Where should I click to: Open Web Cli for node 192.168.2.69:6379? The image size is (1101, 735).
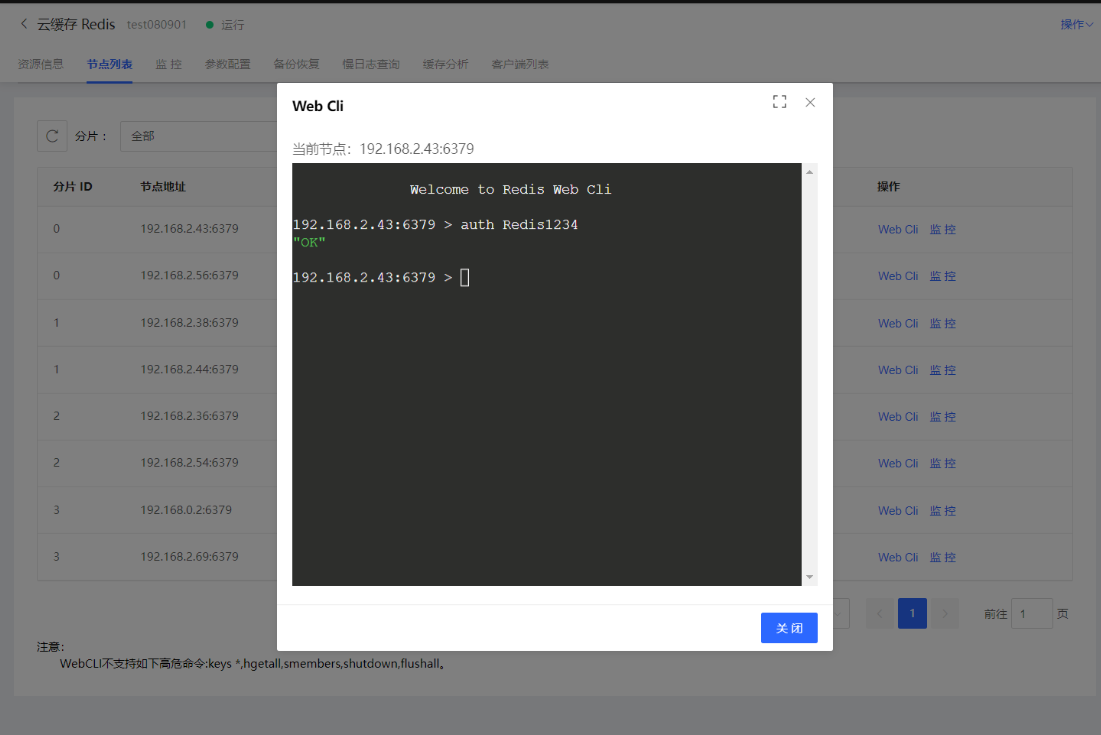(897, 557)
